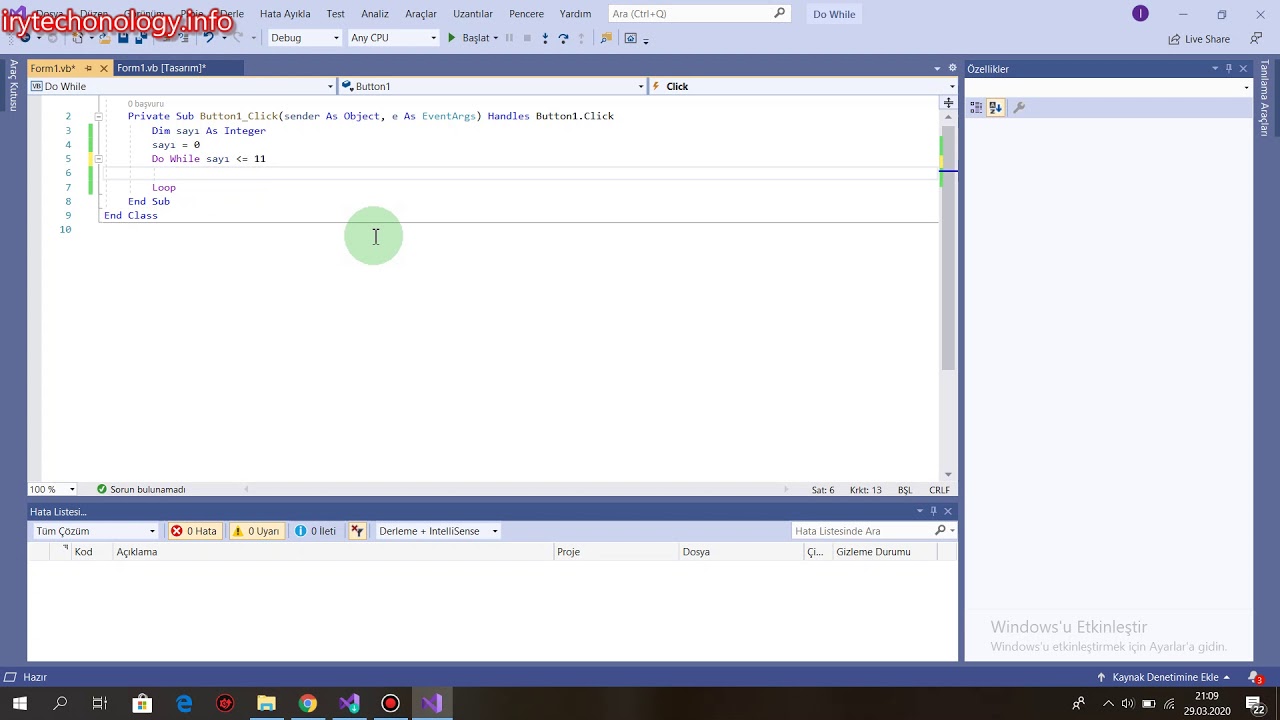This screenshot has width=1280, height=720.
Task: Open the Başlat dropdown arrow
Action: click(496, 38)
